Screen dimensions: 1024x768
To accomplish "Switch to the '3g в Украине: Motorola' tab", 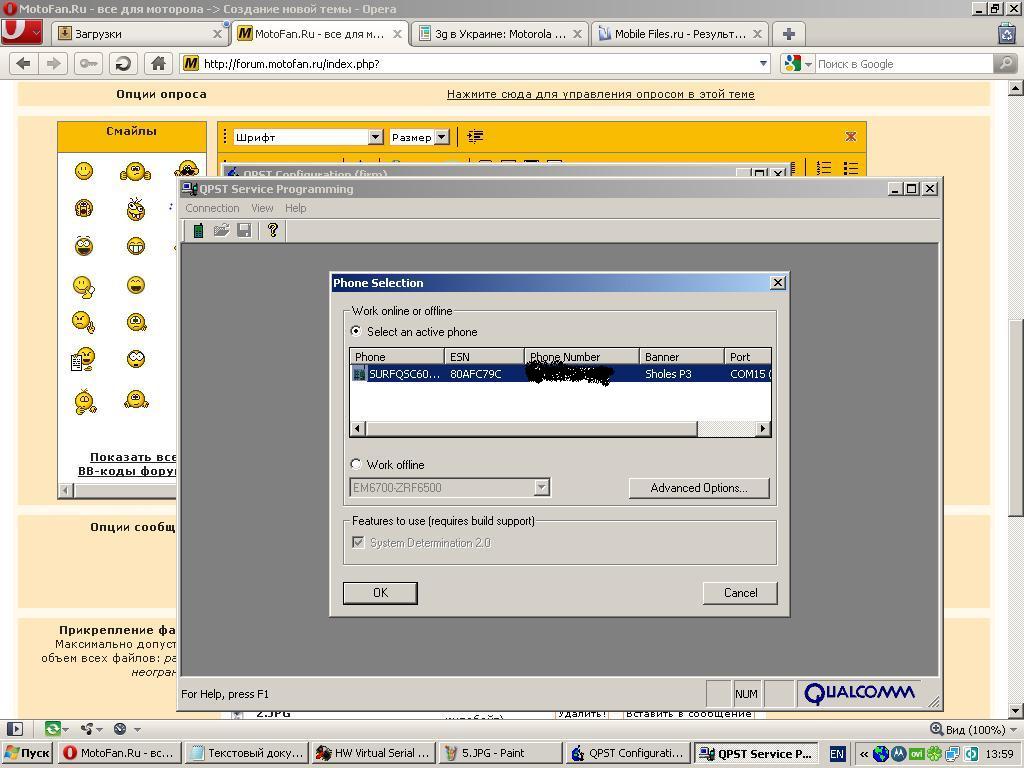I will 500,34.
